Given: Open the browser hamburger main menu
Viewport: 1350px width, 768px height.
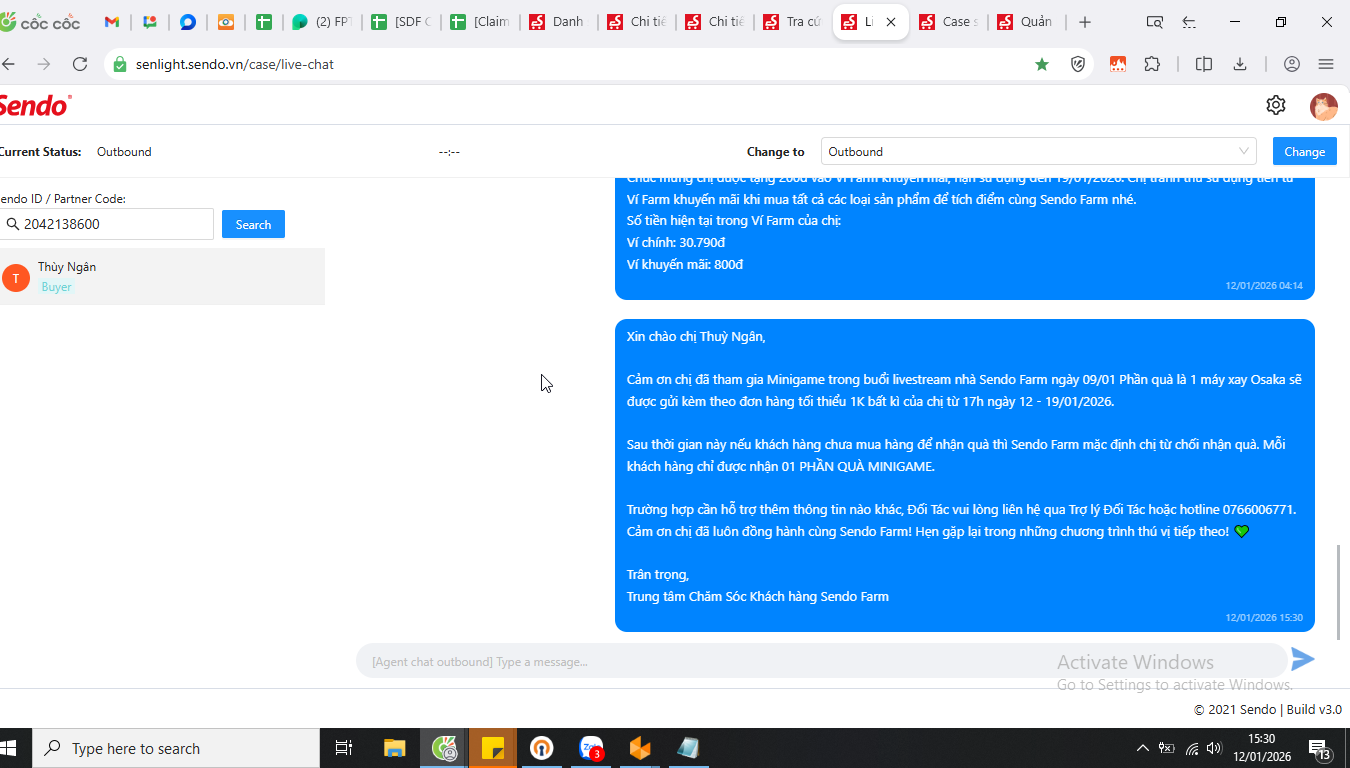Looking at the screenshot, I should click(1326, 64).
